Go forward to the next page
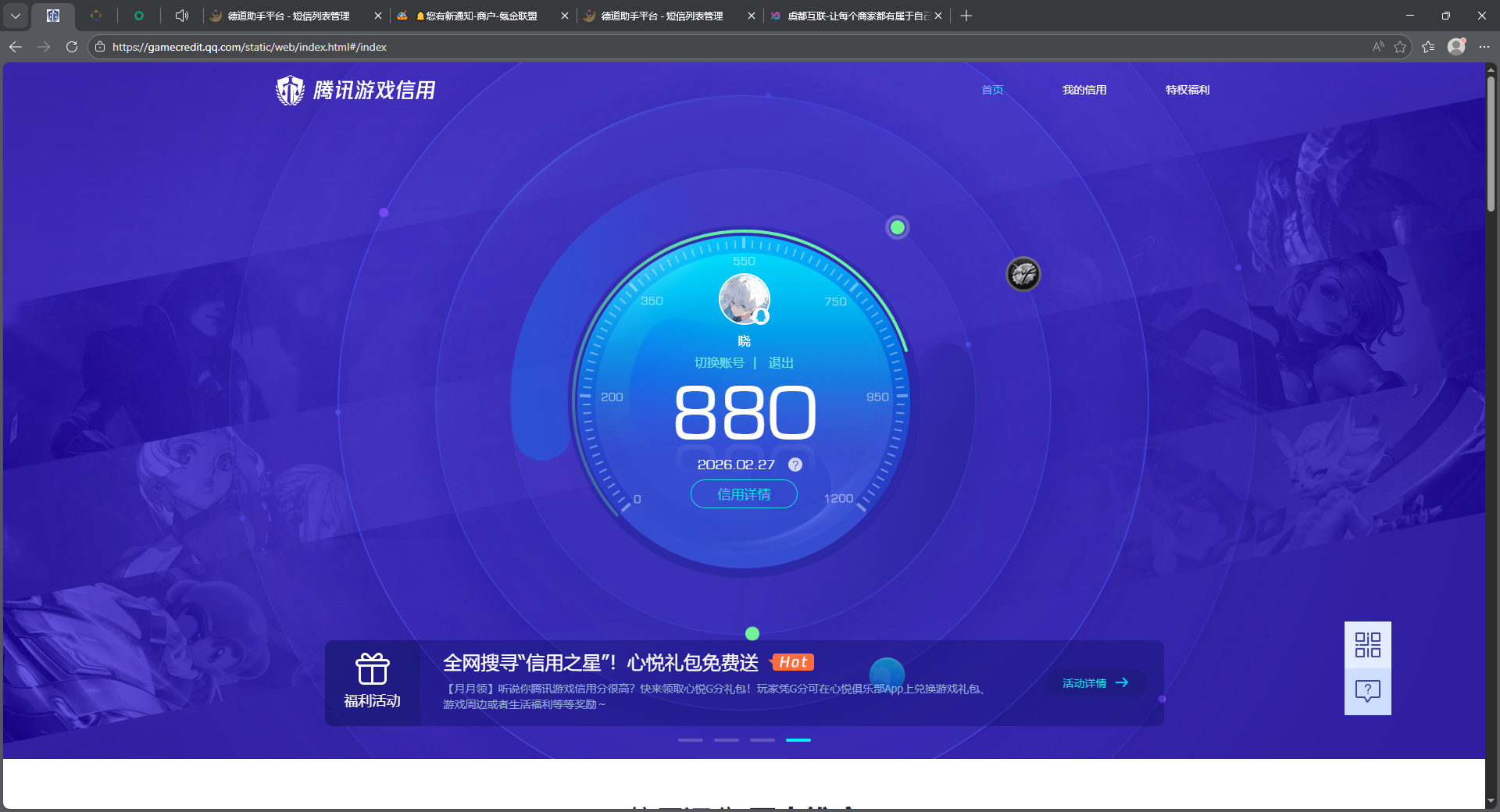The height and width of the screenshot is (812, 1500). [44, 47]
